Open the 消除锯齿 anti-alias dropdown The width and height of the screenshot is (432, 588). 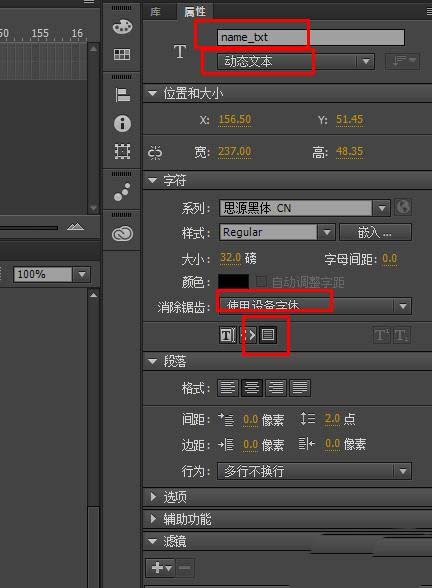click(x=314, y=306)
